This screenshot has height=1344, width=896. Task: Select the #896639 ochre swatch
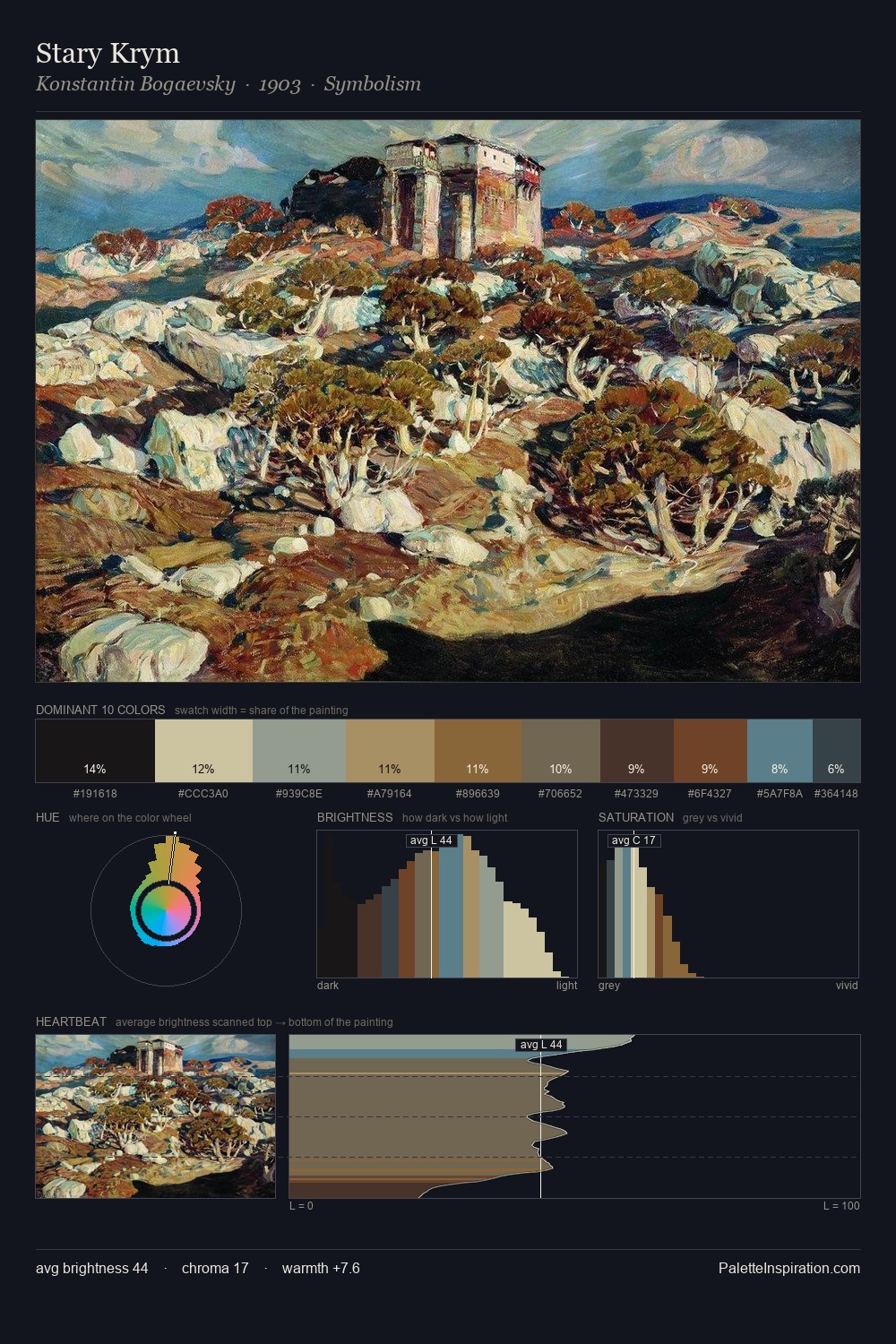click(x=478, y=751)
